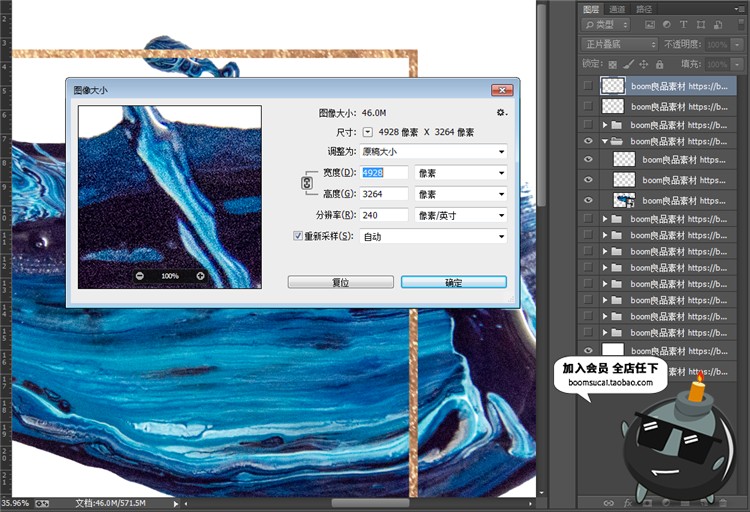This screenshot has width=750, height=512.
Task: Collapse the expanded layer group triangle
Action: pos(605,141)
